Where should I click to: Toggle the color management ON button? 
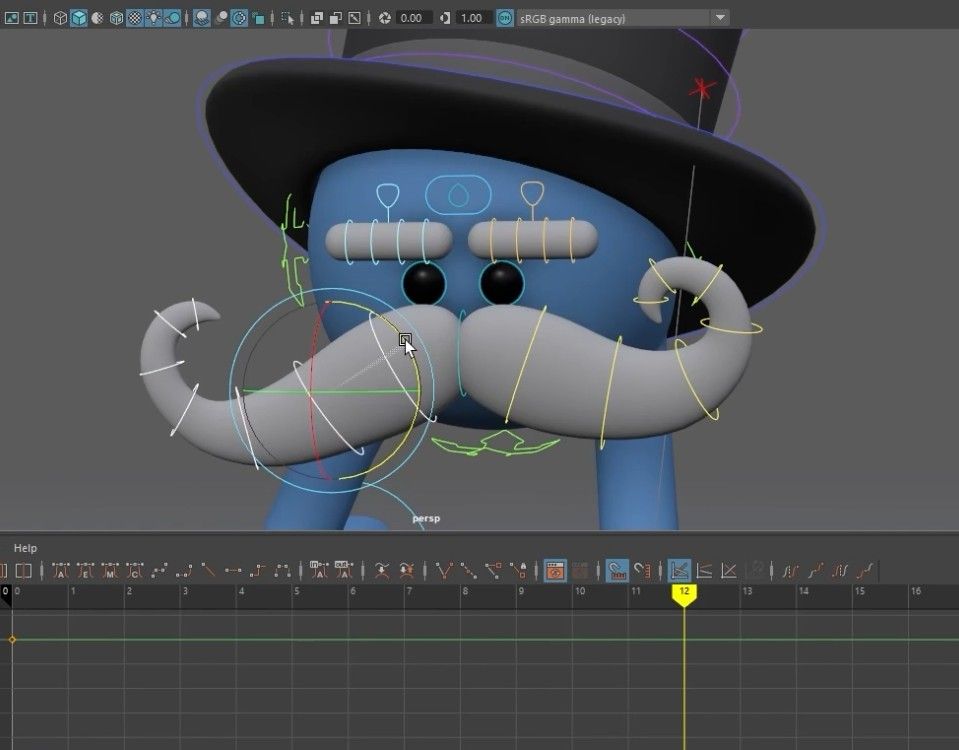pyautogui.click(x=505, y=18)
